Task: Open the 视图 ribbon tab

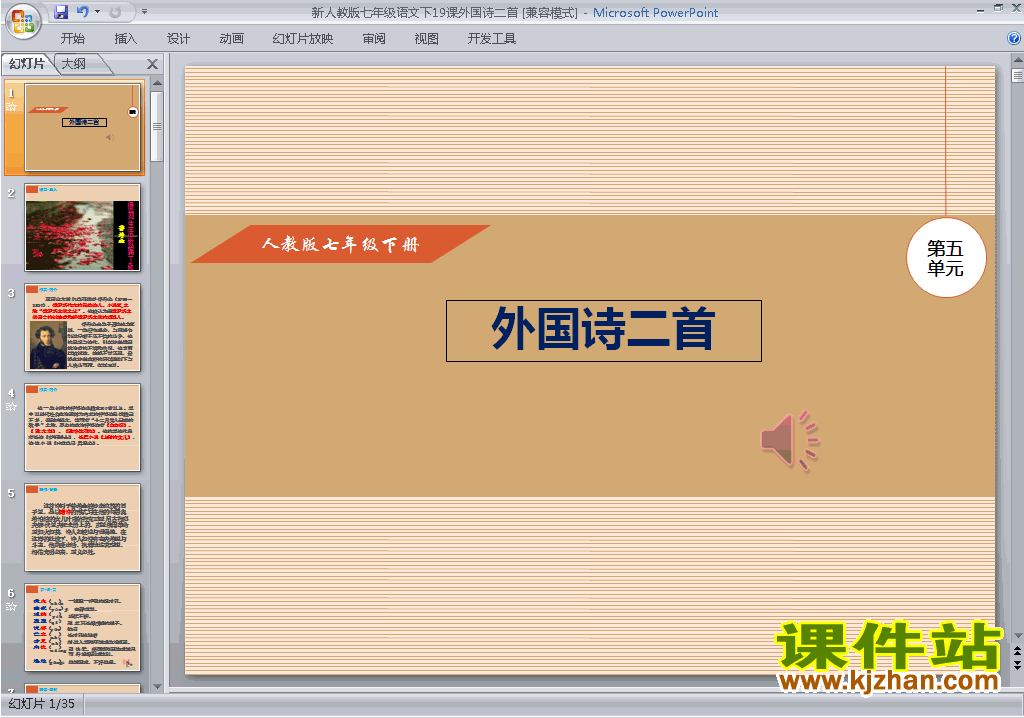Action: click(426, 39)
